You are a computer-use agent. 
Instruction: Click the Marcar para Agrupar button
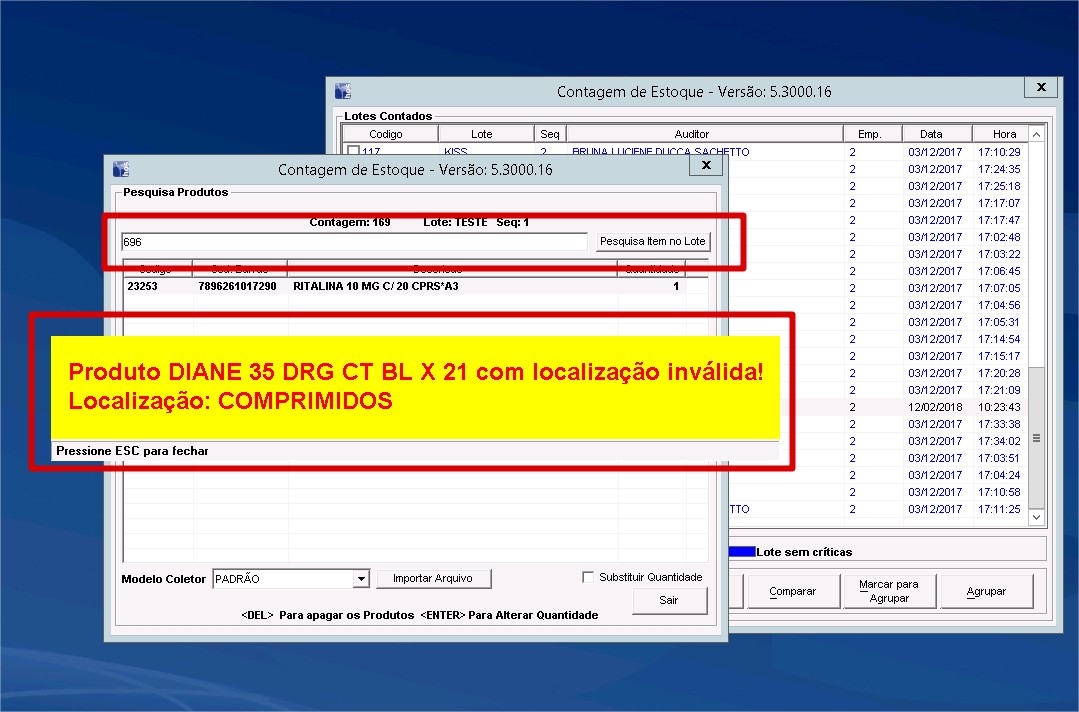(889, 591)
